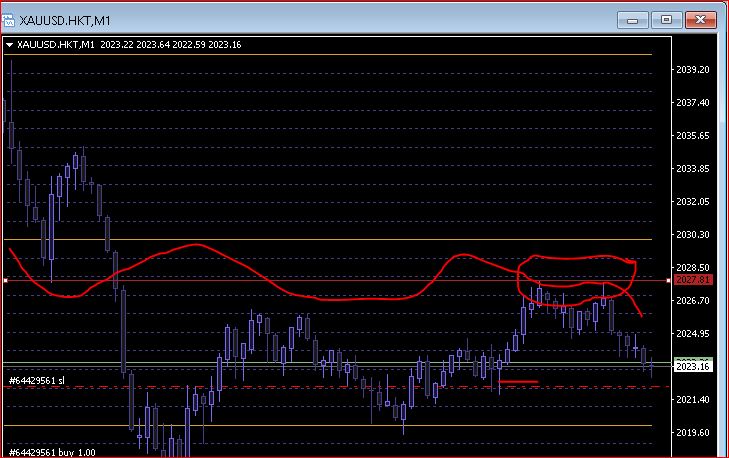Click the OHLC values text 2023.22 2023.64
Image resolution: width=729 pixels, height=458 pixels.
[x=135, y=45]
